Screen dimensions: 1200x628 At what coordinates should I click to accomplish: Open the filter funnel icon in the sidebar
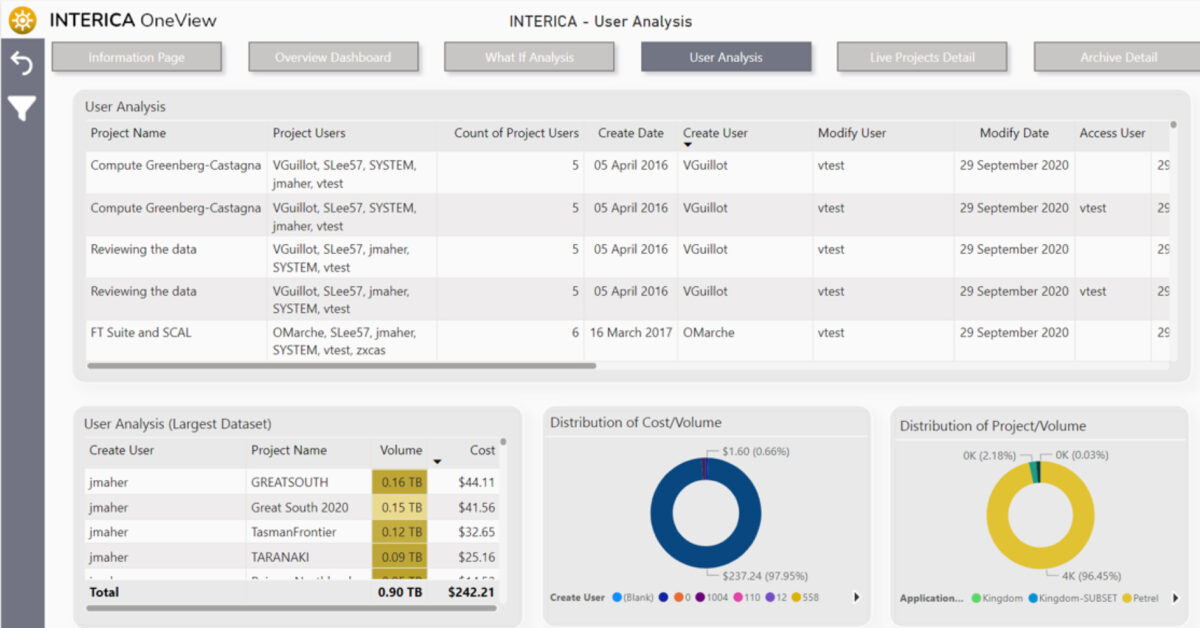21,107
